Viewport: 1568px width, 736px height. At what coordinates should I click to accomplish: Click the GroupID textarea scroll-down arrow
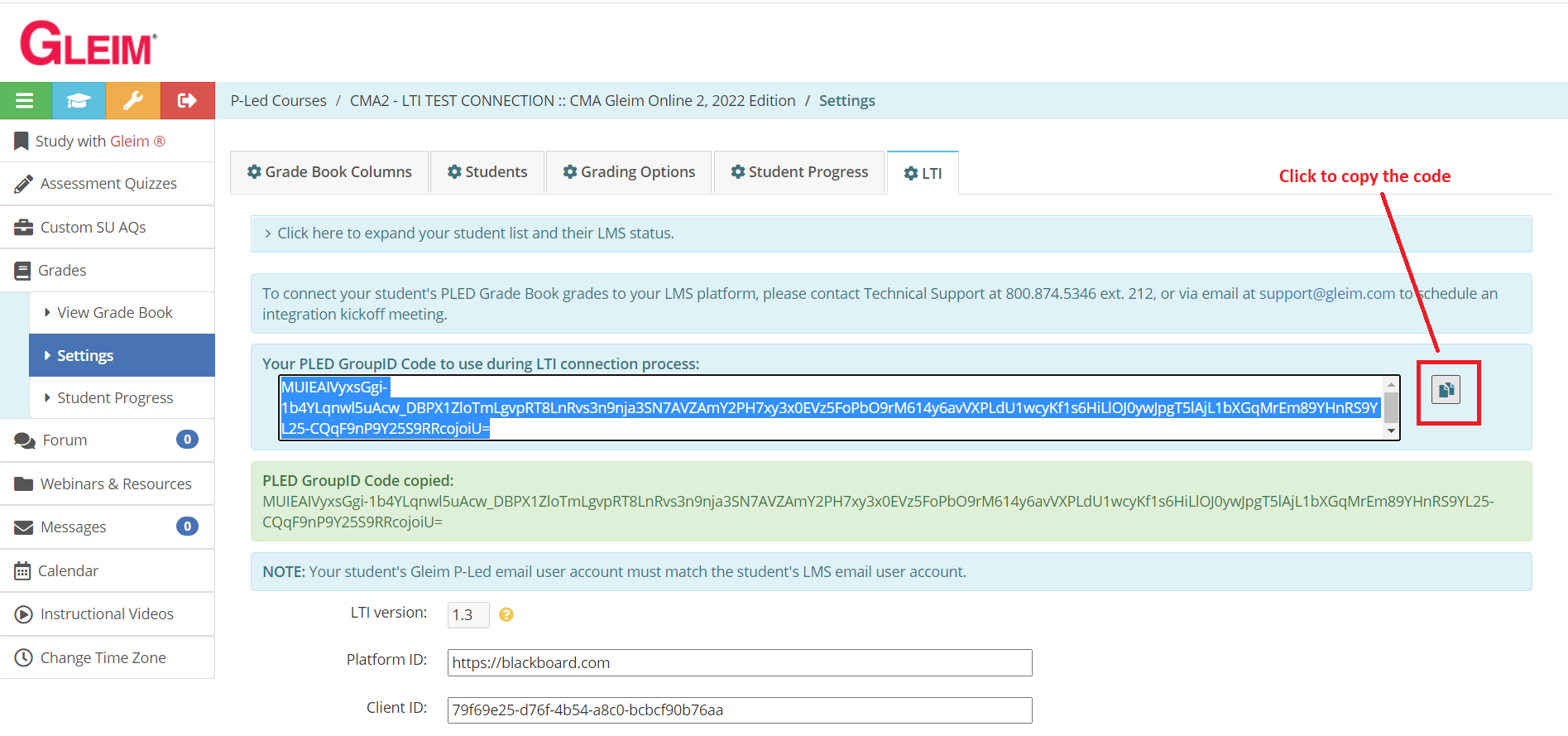pyautogui.click(x=1391, y=431)
